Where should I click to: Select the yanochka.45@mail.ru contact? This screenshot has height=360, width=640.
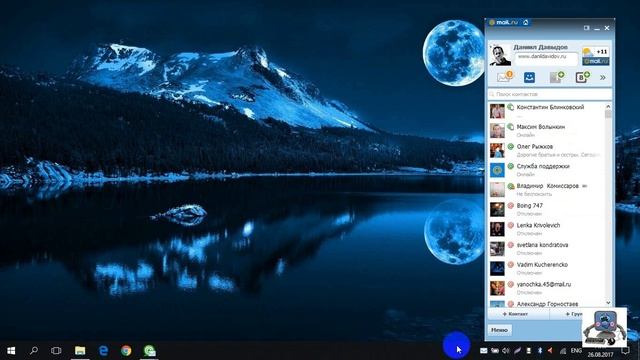click(x=546, y=288)
